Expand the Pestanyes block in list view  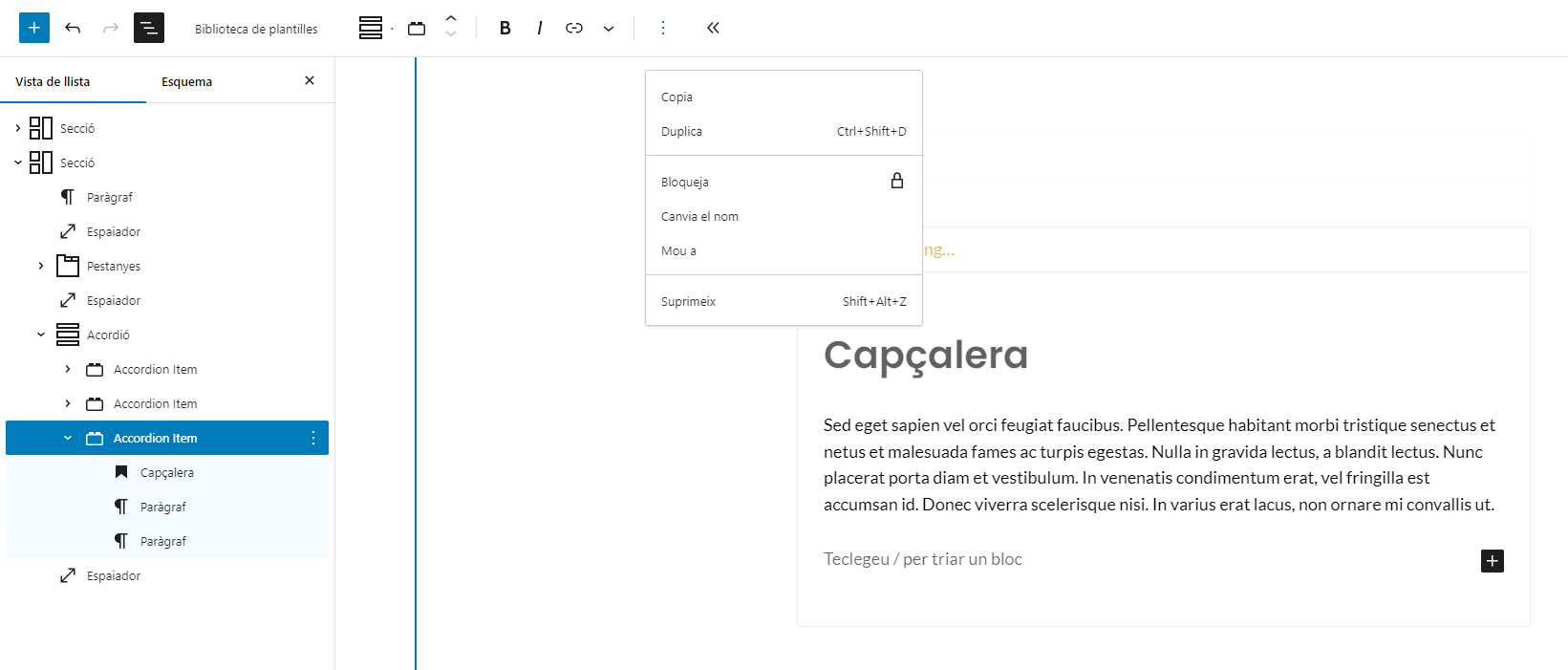tap(41, 266)
